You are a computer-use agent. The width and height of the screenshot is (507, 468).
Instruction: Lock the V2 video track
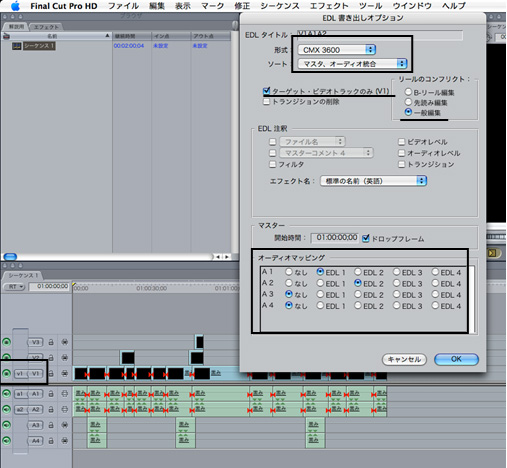point(51,358)
